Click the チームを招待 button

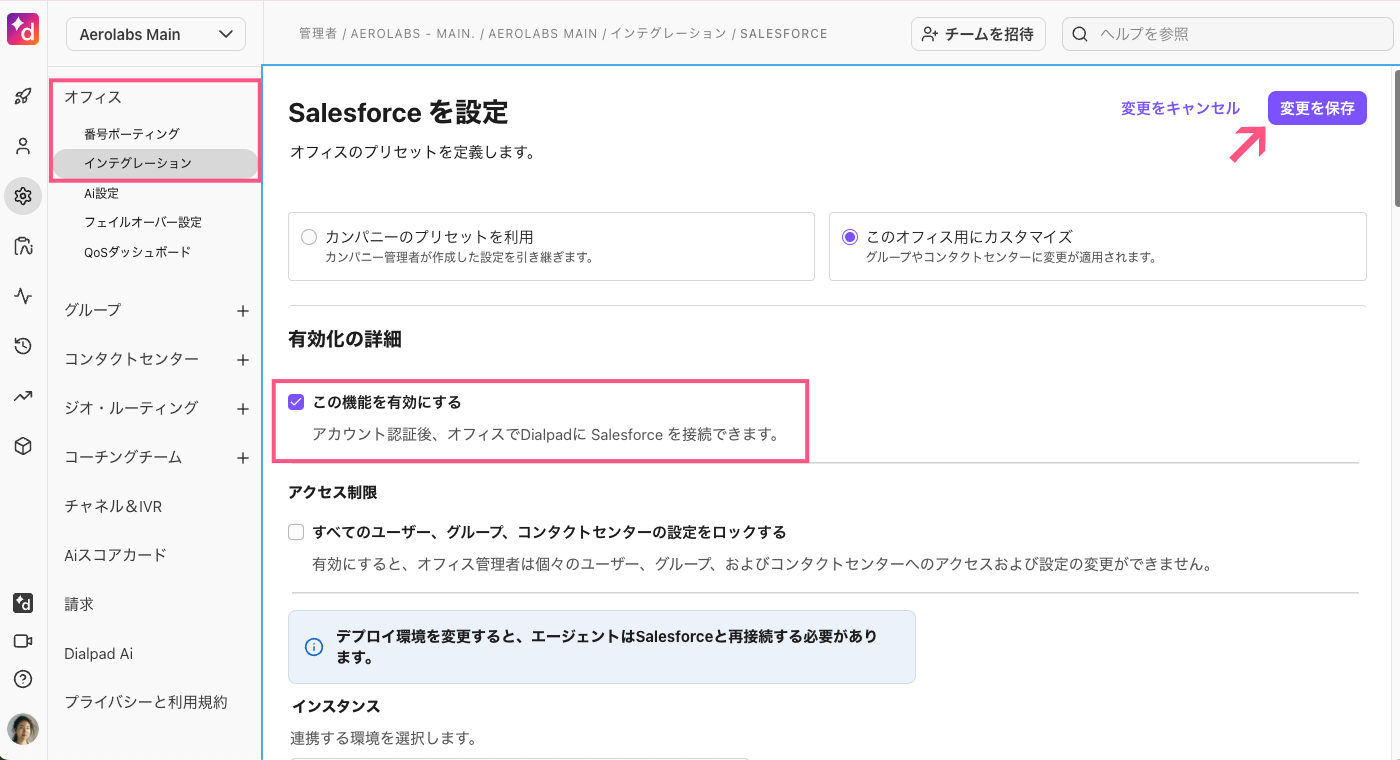978,34
